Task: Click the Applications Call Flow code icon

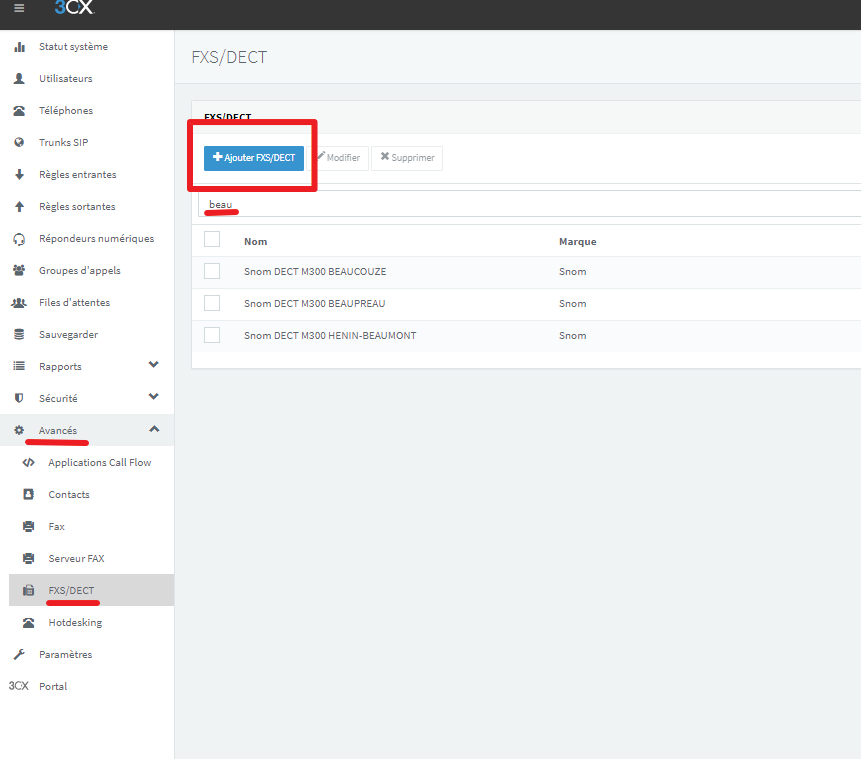Action: (29, 462)
